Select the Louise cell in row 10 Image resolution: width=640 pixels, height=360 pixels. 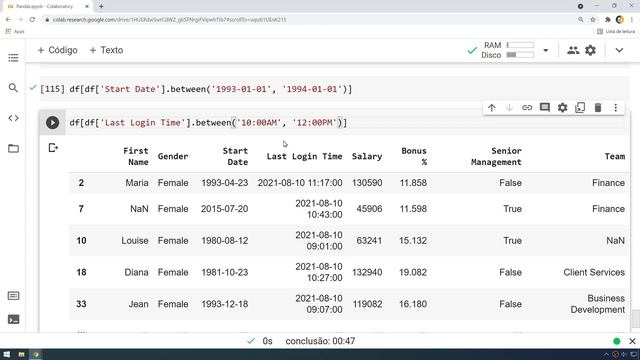135,241
